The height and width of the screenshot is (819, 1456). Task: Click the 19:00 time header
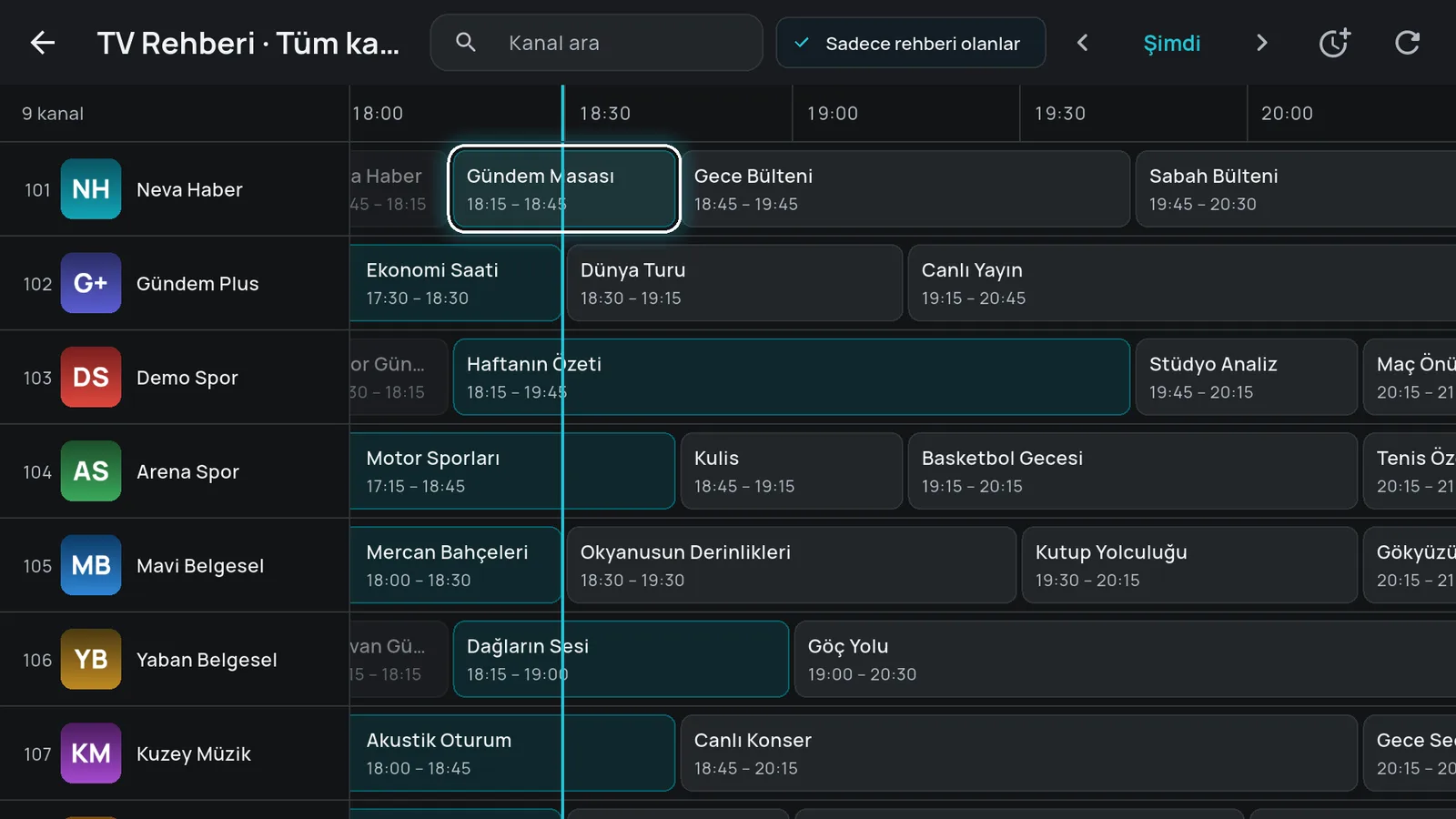(x=833, y=113)
